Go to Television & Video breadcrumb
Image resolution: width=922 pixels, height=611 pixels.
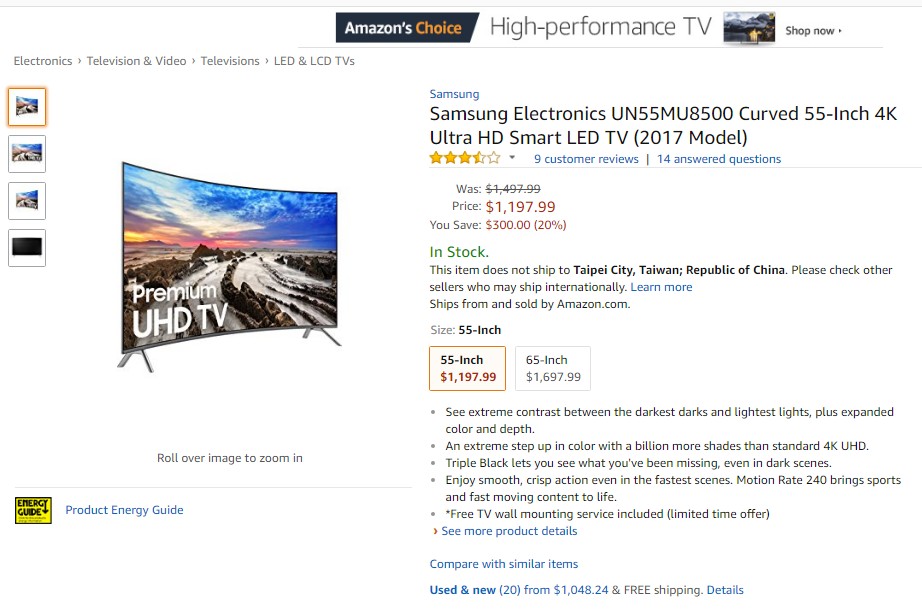point(136,61)
